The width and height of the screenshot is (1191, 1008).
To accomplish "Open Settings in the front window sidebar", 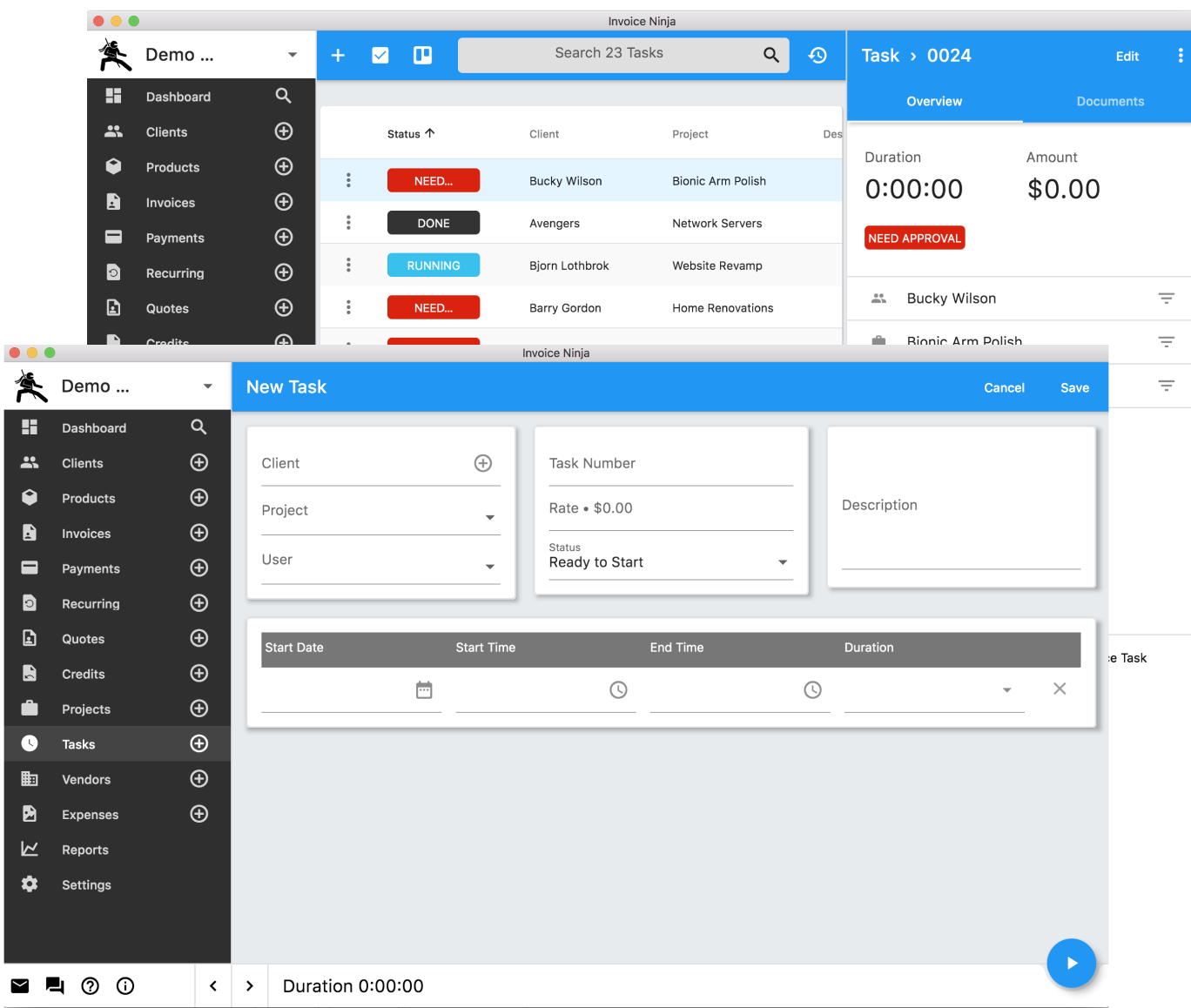I will [86, 884].
